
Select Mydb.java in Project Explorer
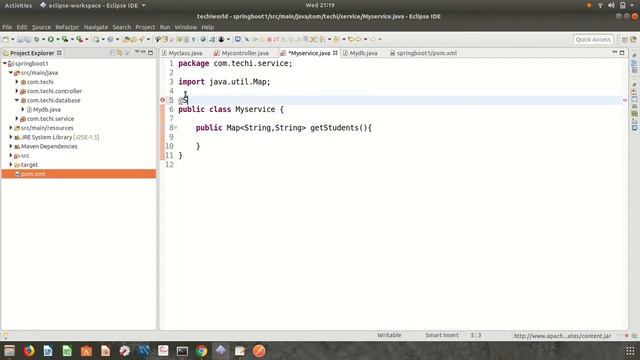point(47,109)
